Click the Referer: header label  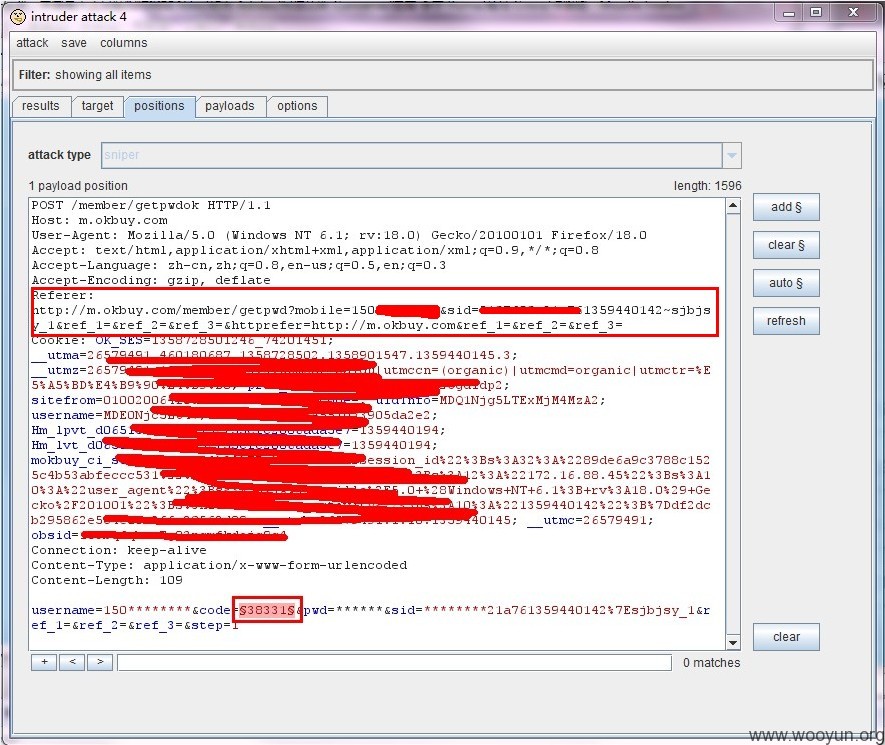click(x=62, y=295)
